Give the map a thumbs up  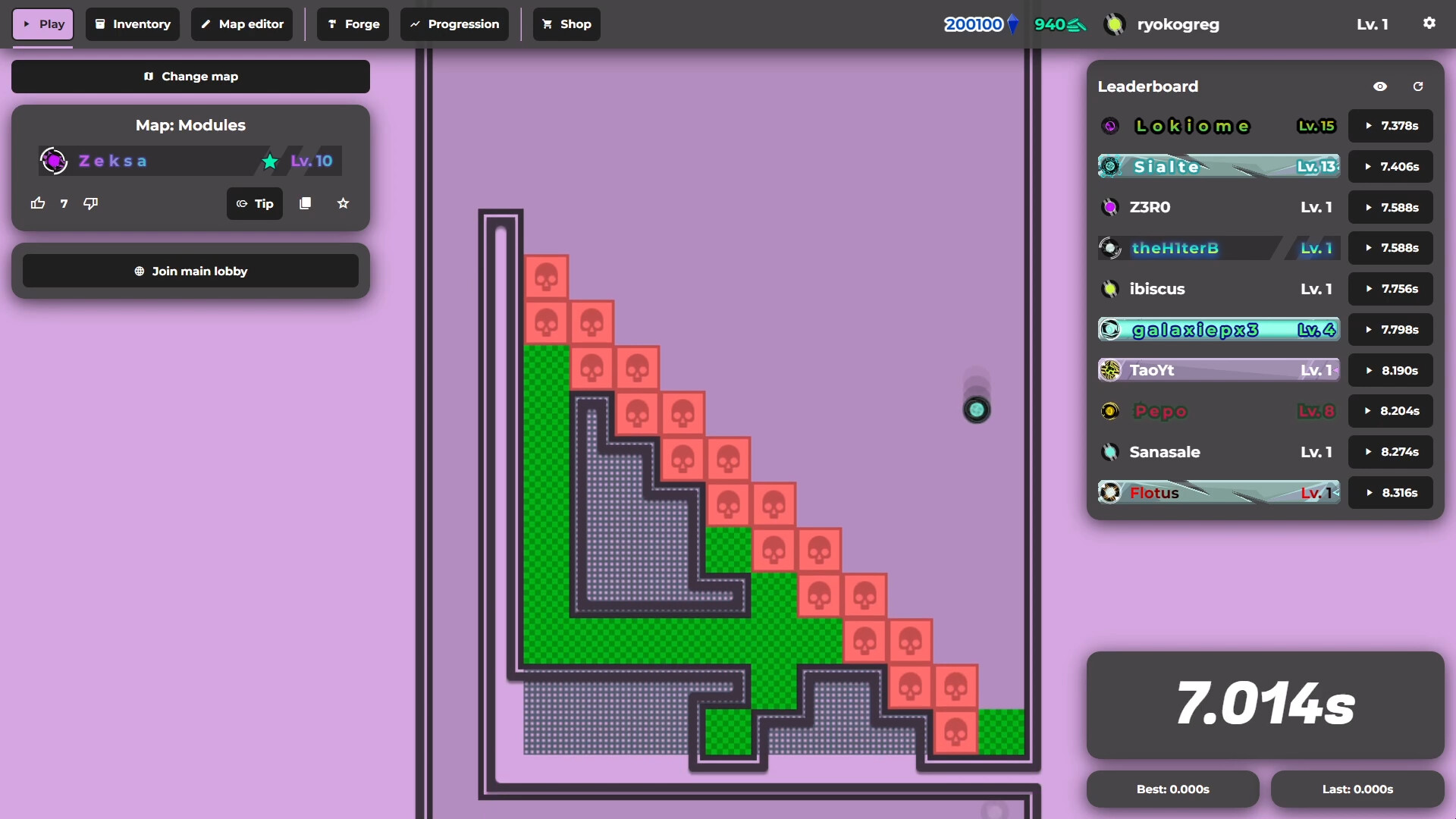click(x=37, y=203)
